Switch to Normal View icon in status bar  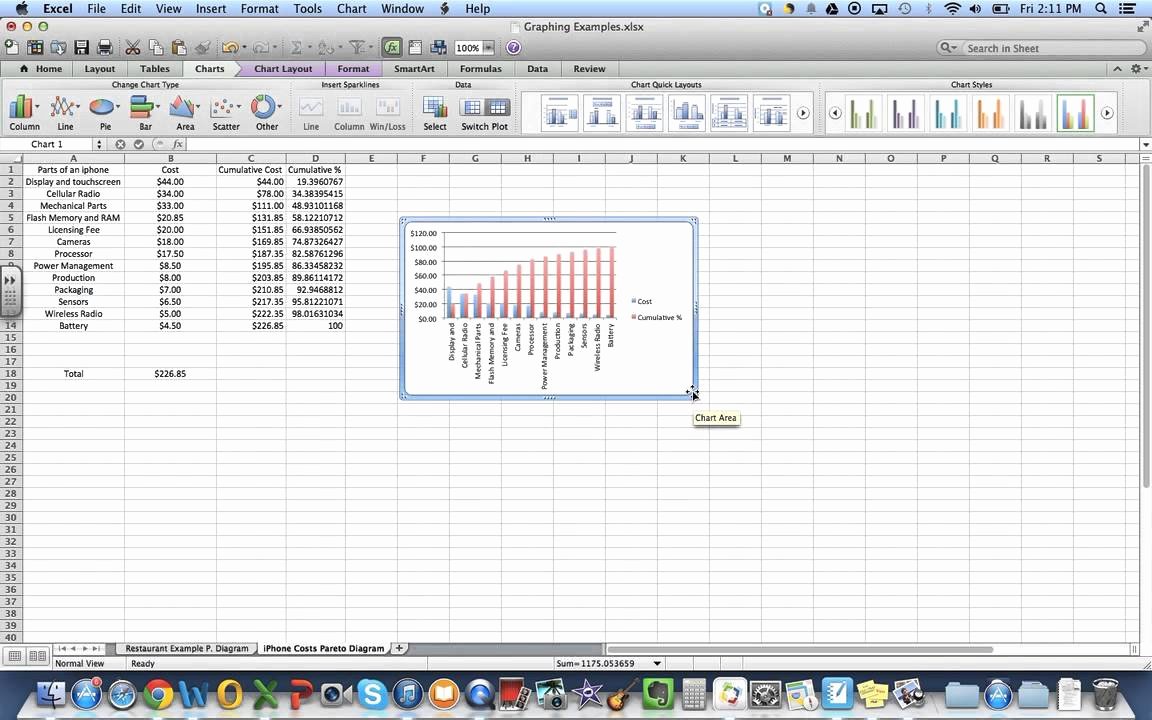click(15, 656)
